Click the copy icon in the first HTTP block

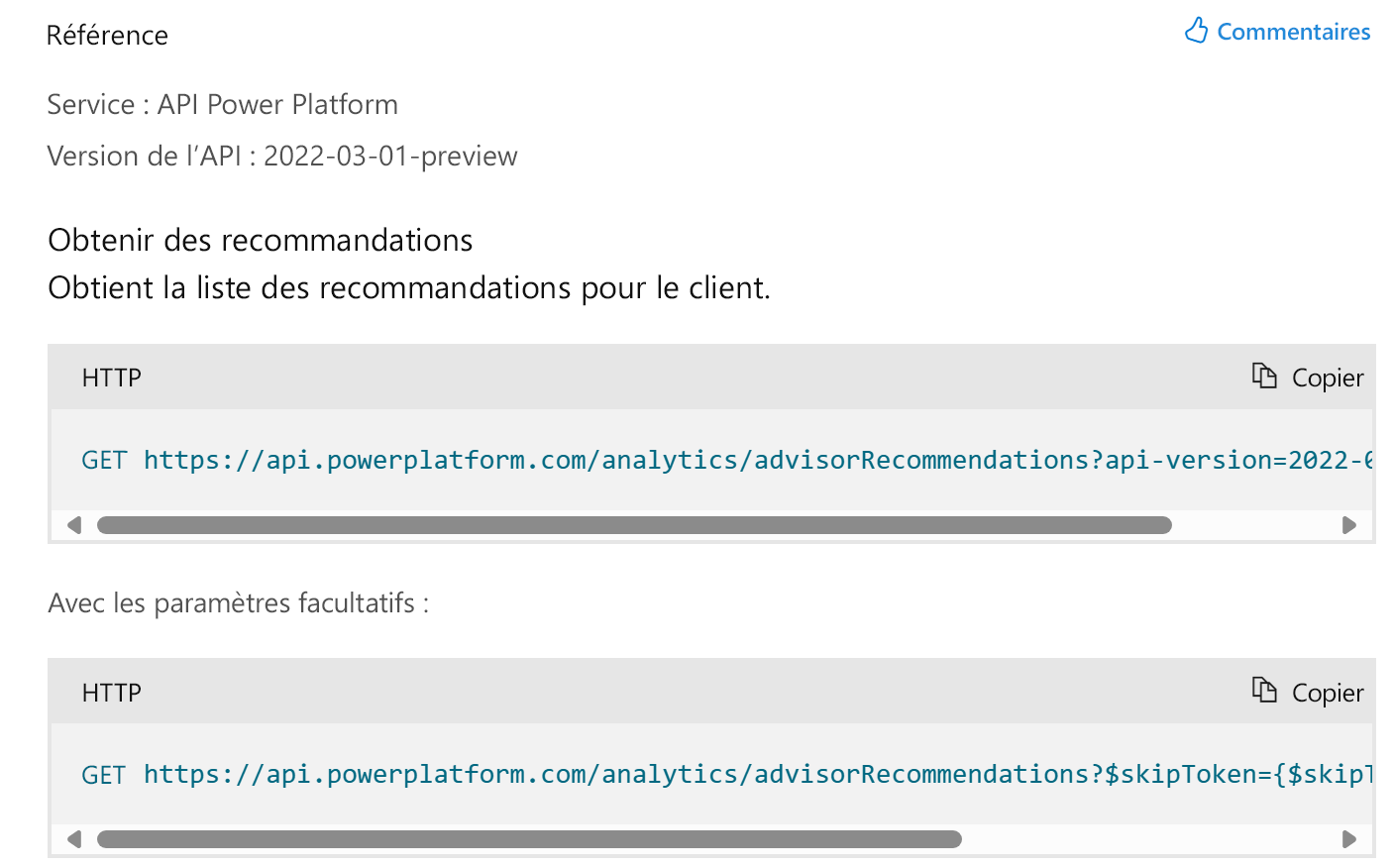[1264, 377]
